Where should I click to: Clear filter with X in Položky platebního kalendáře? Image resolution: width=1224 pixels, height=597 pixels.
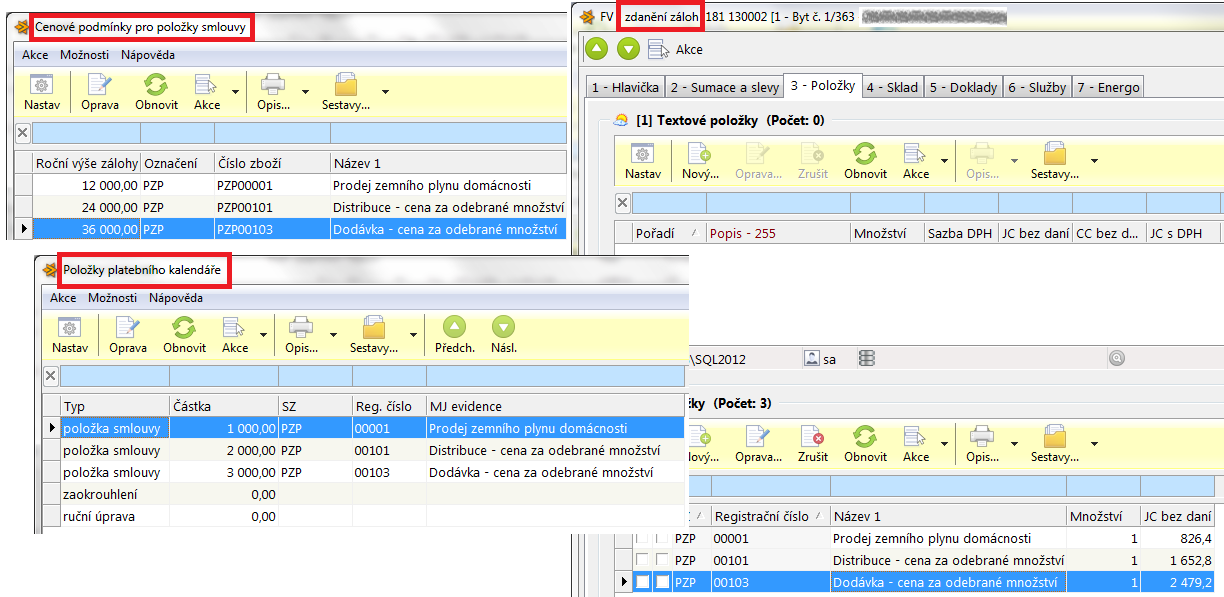[51, 376]
